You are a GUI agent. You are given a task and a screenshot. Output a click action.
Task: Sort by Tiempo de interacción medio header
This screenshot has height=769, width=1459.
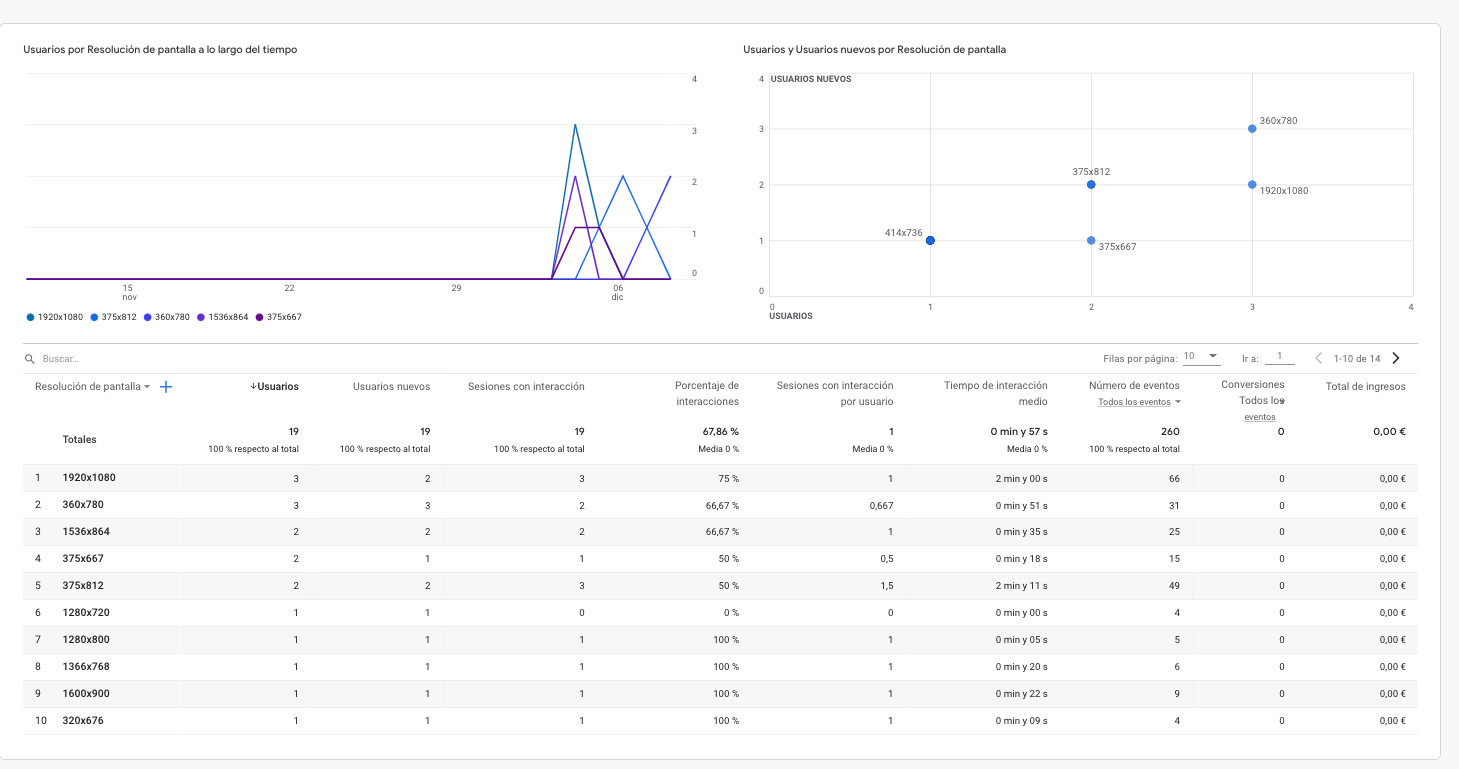[x=996, y=393]
